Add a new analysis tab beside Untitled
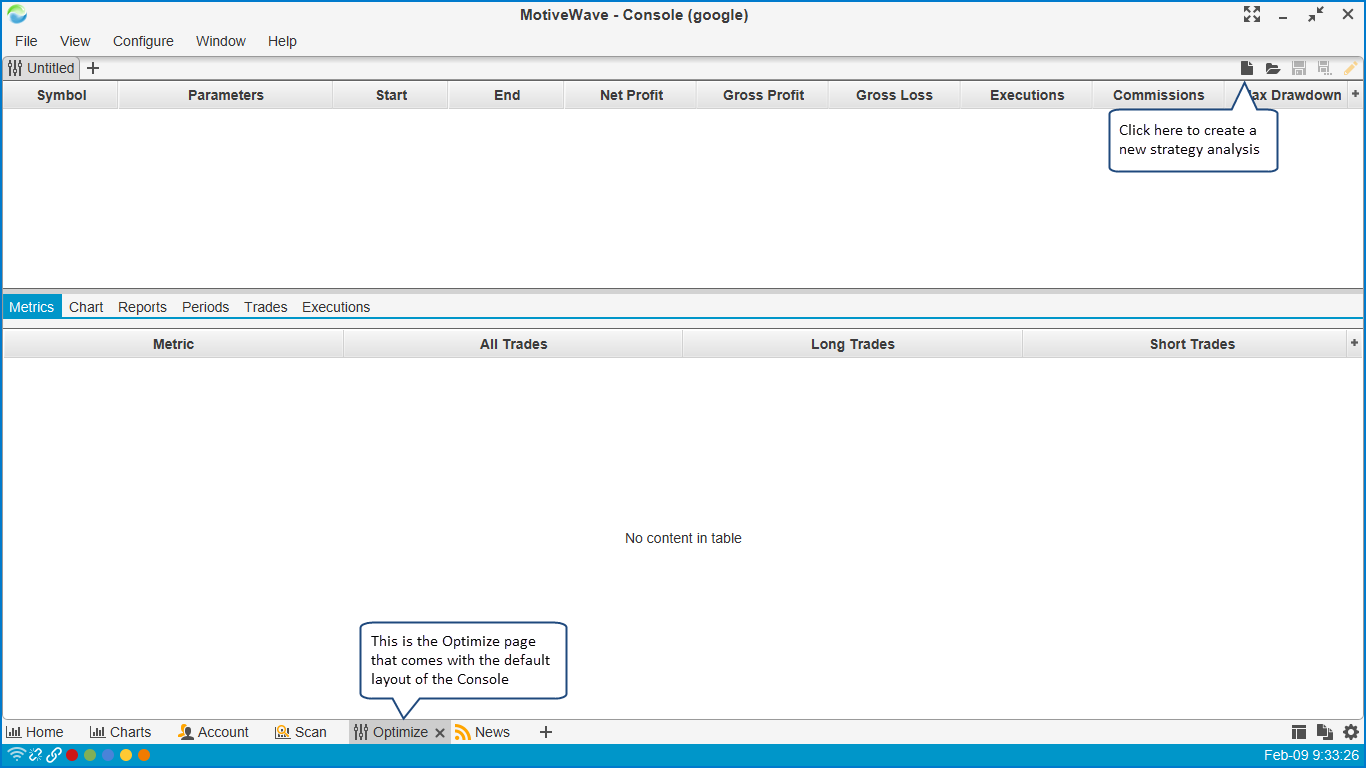Screen dimensions: 1366x768 93,68
